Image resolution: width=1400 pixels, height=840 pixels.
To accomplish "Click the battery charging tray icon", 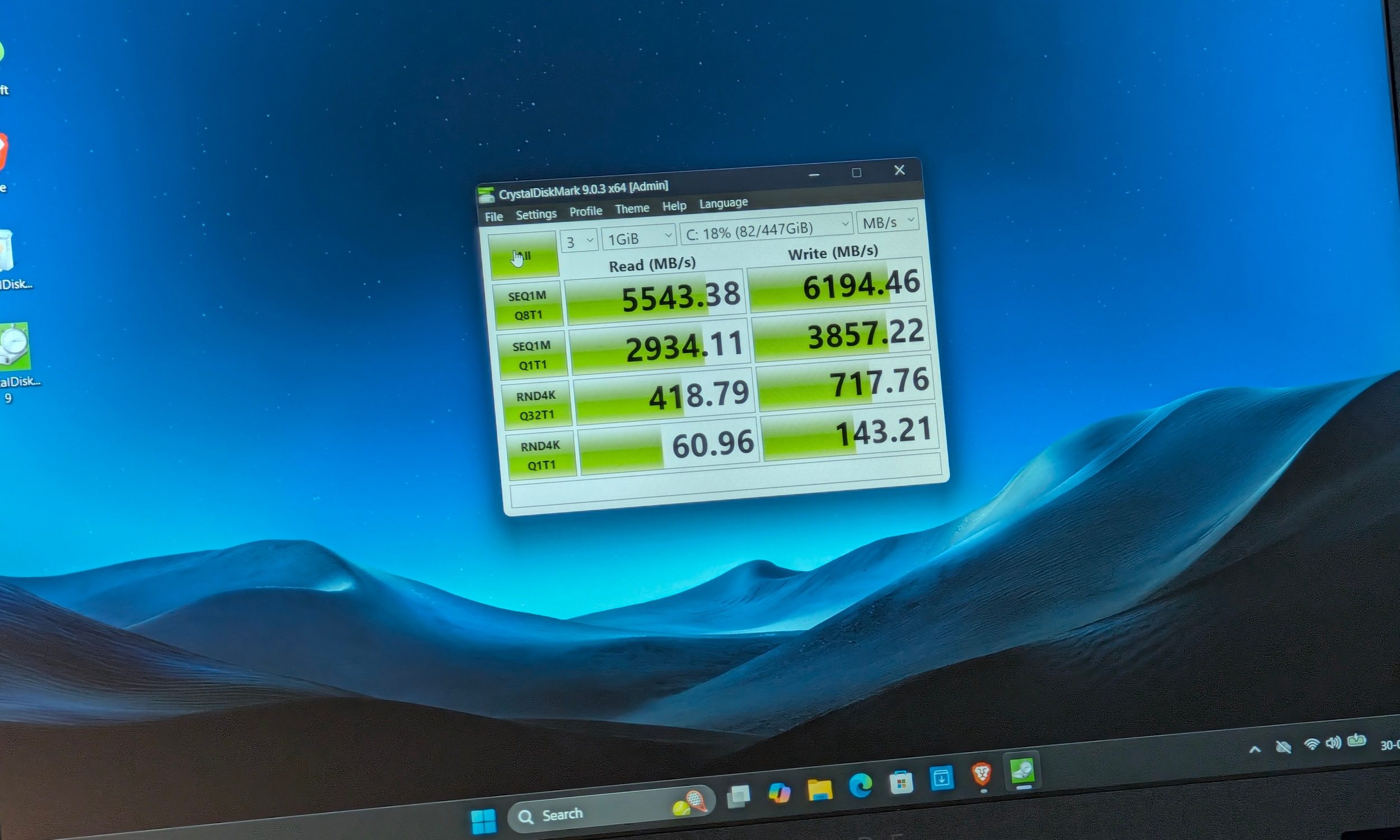I will 1356,740.
